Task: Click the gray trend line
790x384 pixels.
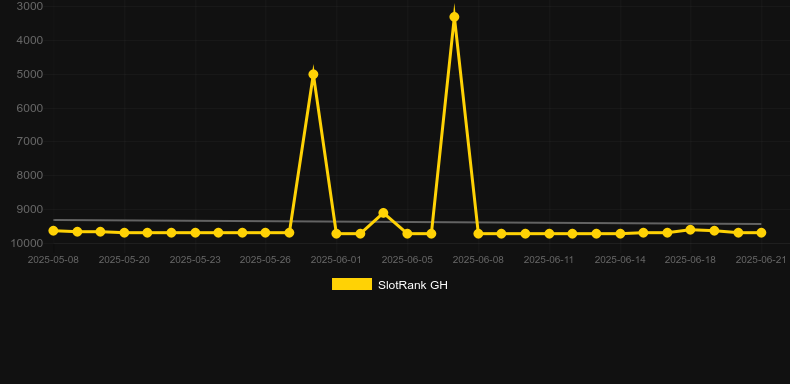Action: pos(407,222)
